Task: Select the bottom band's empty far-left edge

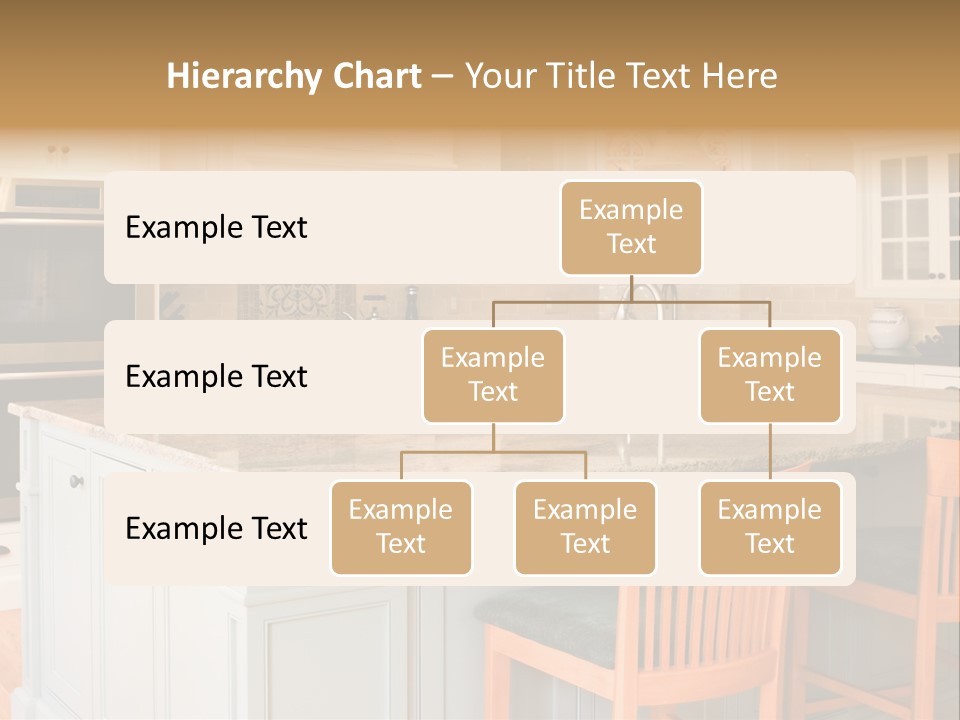Action: point(114,528)
